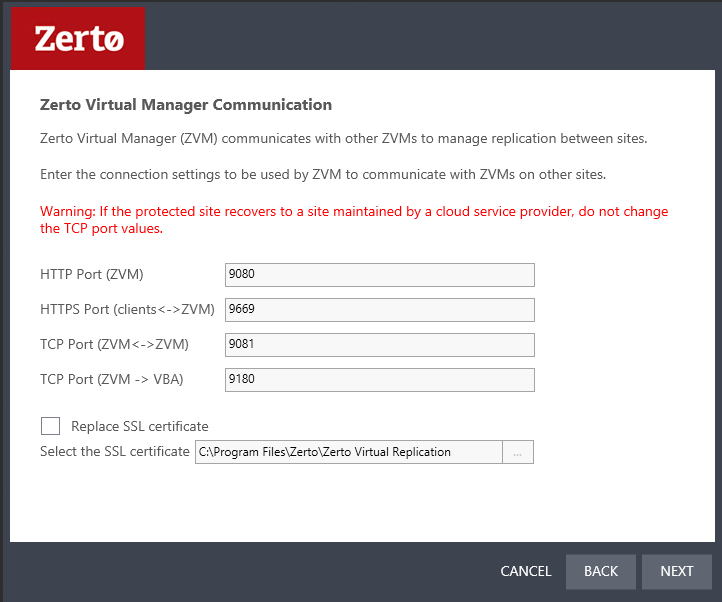Screen dimensions: 722x602
Task: Click the SSL certificate path field
Action: (x=349, y=452)
